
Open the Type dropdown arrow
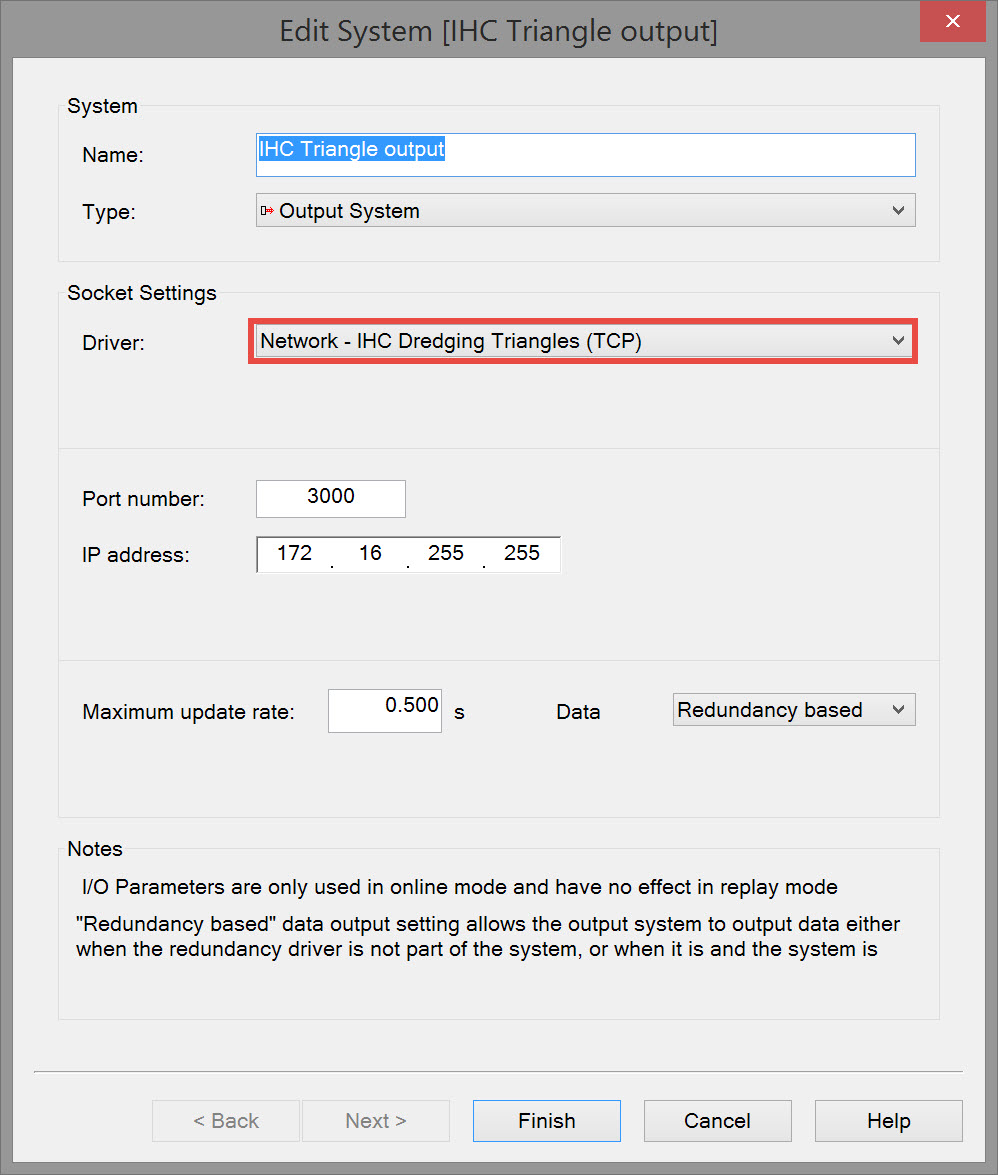[897, 211]
